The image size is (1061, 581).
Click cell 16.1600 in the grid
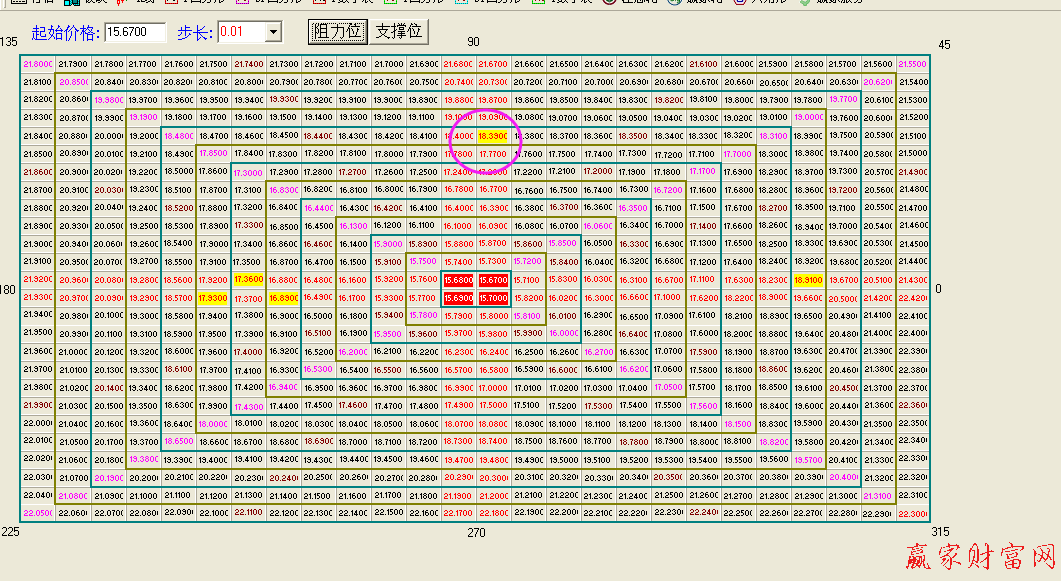tap(353, 280)
